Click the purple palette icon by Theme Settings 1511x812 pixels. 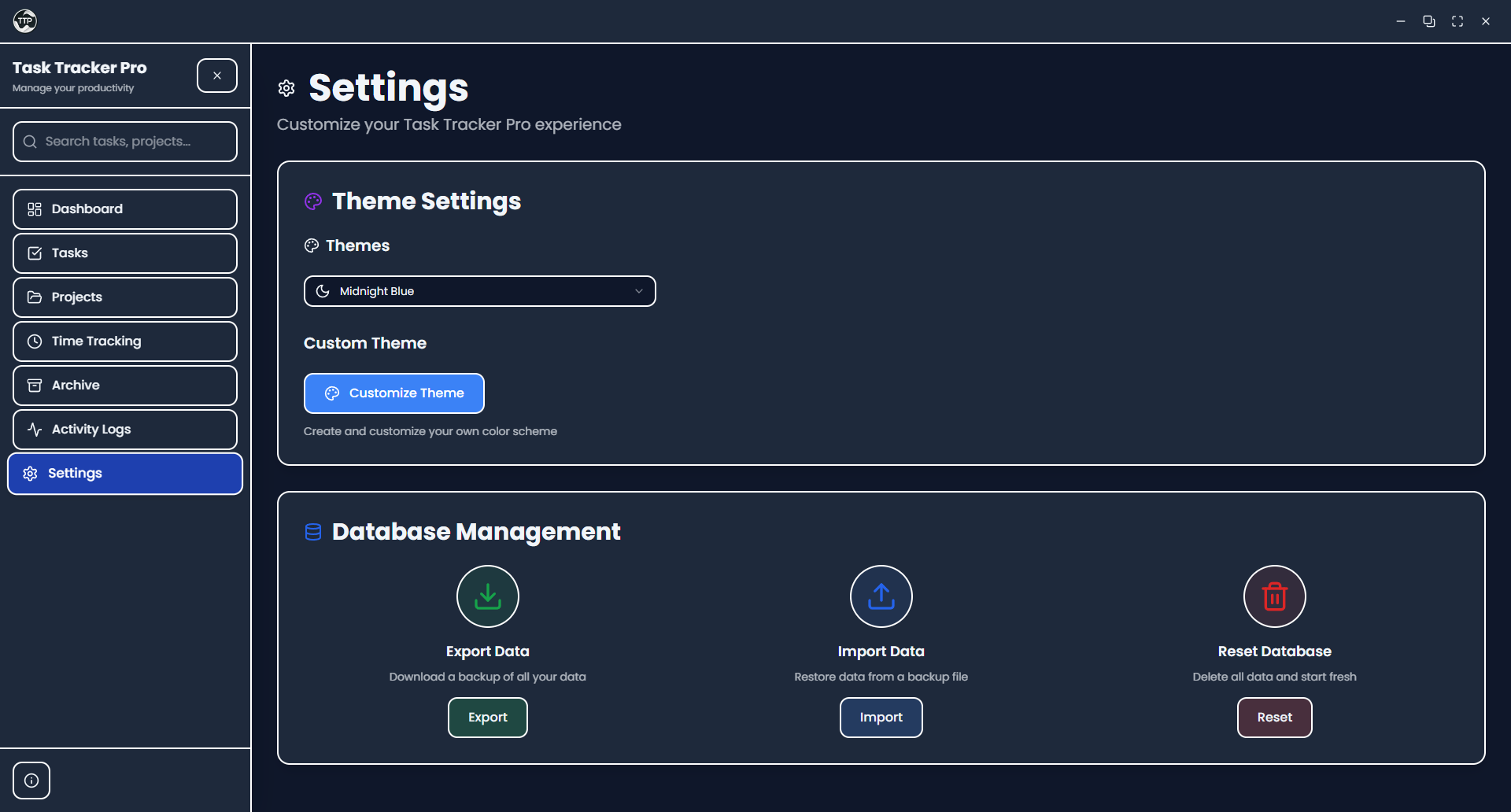click(x=313, y=201)
